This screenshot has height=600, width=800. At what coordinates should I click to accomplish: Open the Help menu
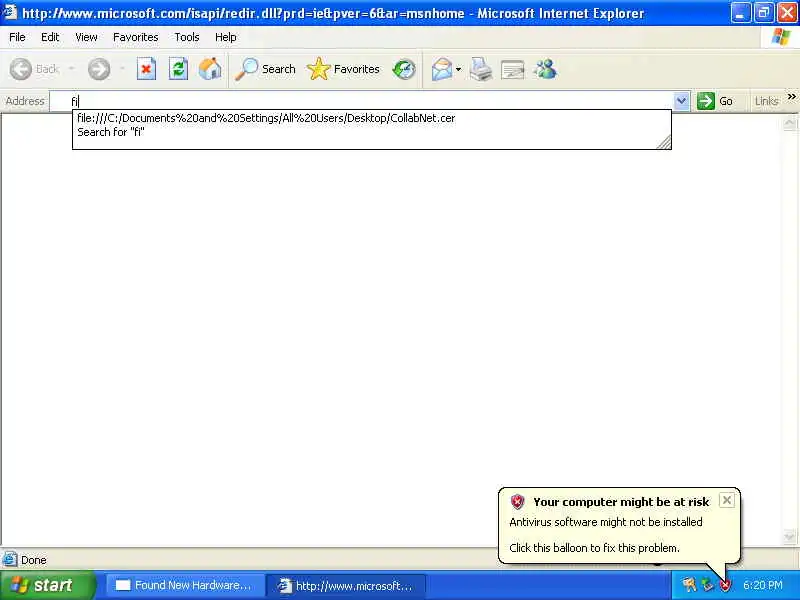226,37
